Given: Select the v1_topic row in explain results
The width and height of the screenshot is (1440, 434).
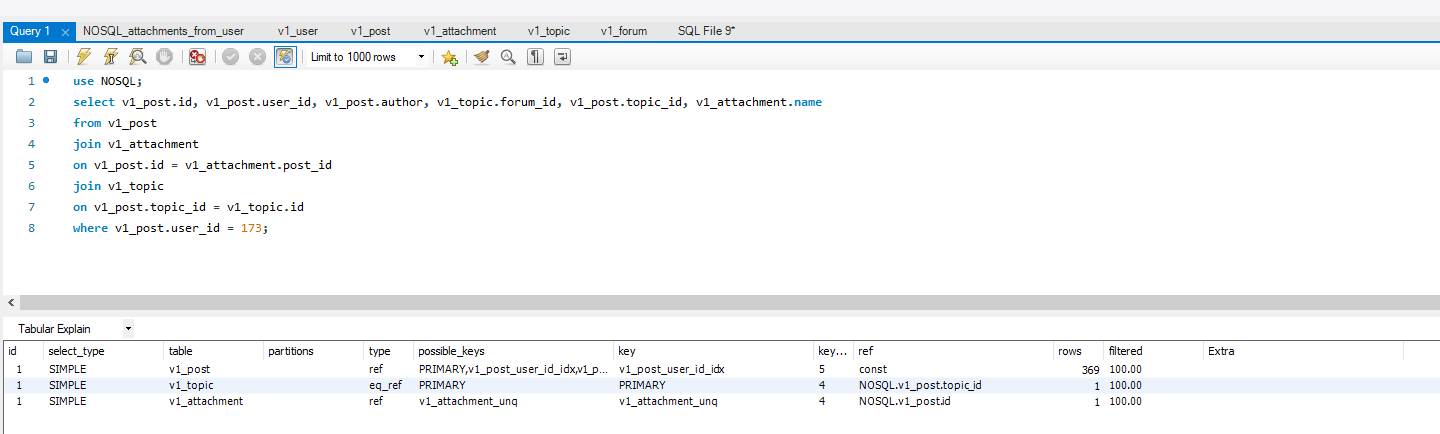Looking at the screenshot, I should 190,385.
